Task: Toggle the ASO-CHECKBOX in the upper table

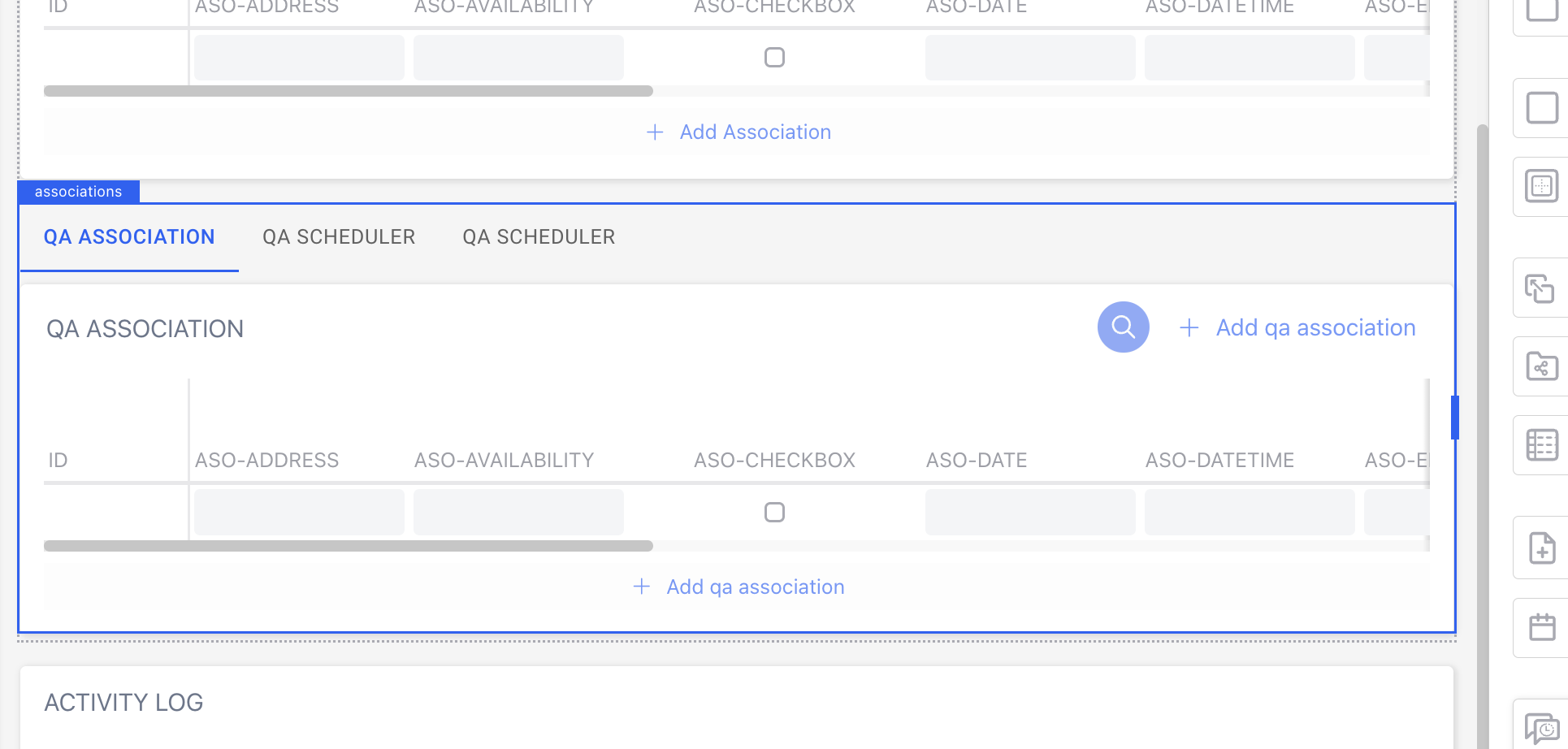Action: coord(774,58)
